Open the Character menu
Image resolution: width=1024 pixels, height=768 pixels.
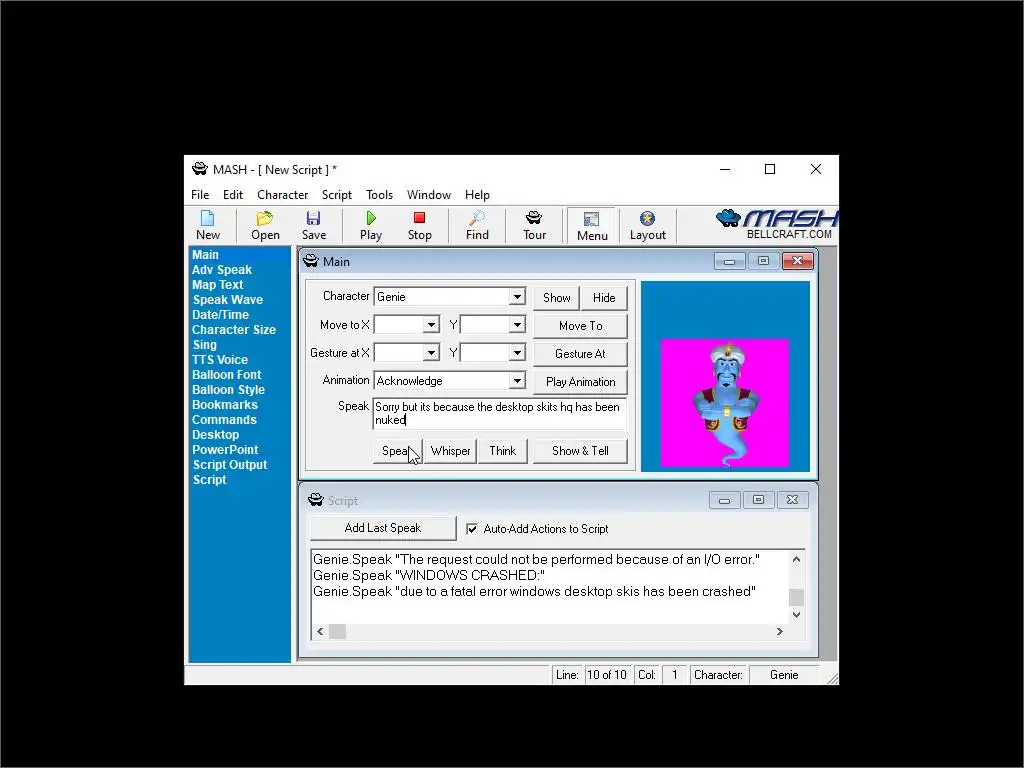point(282,195)
